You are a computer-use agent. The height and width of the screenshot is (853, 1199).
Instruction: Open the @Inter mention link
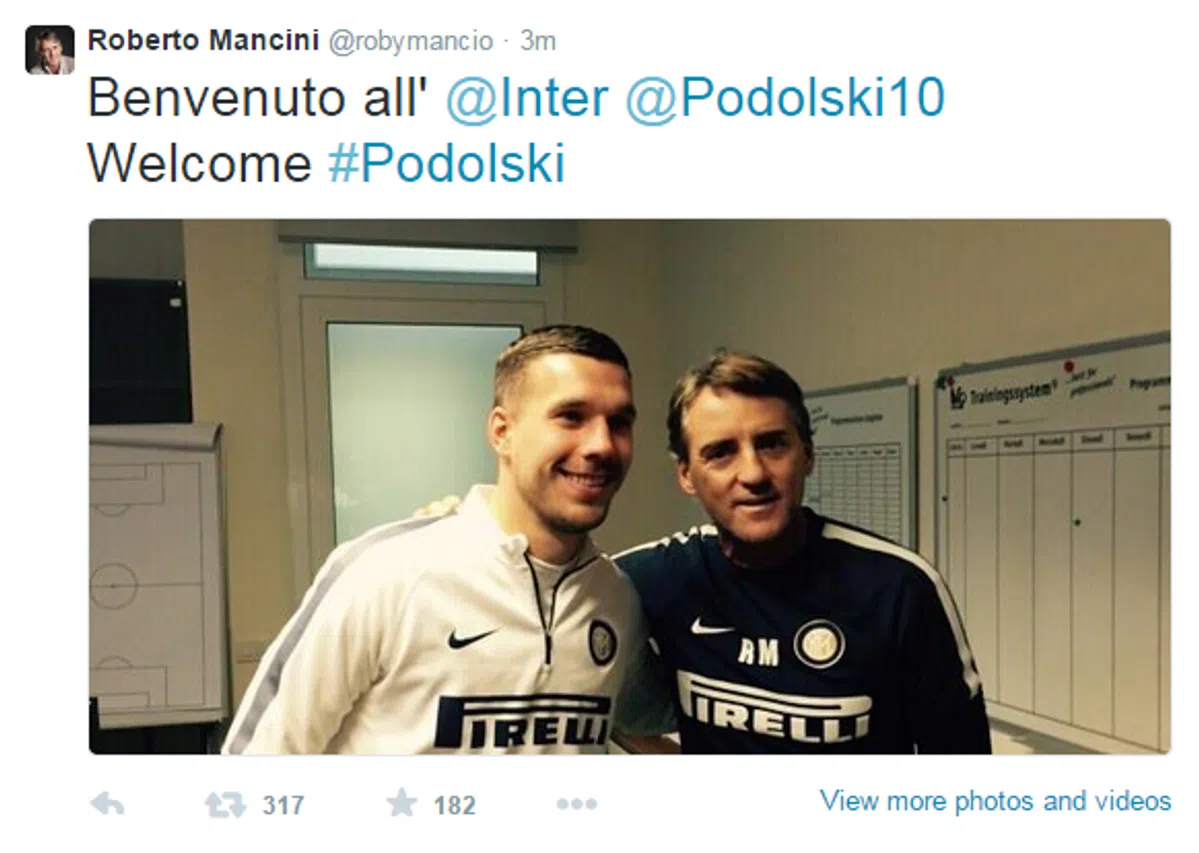tap(527, 98)
